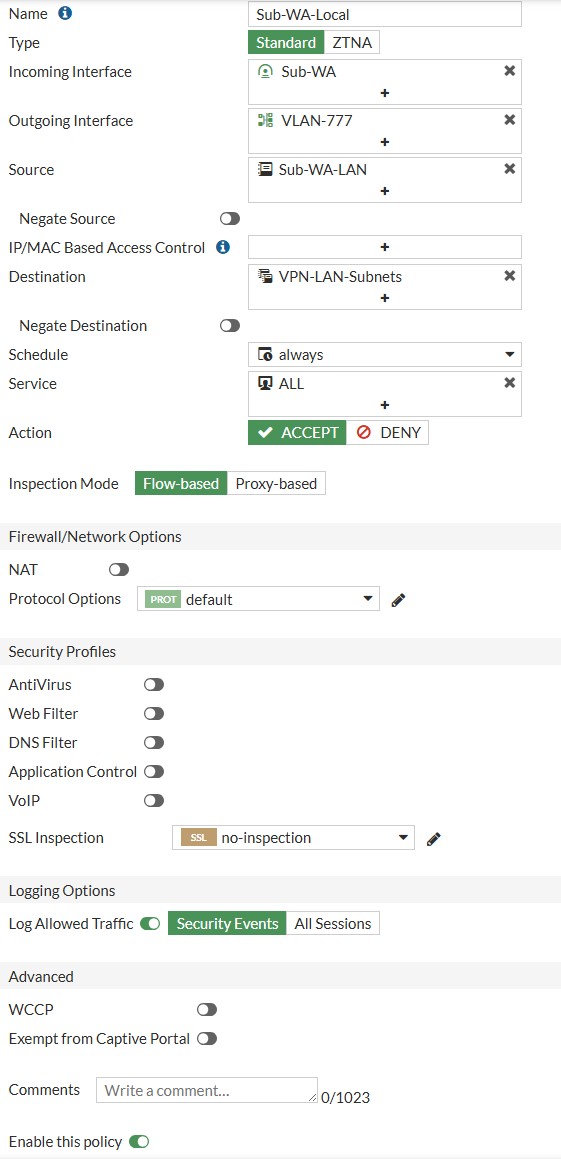
Task: Remove VPN-LAN-Subnets destination entry
Action: (509, 276)
